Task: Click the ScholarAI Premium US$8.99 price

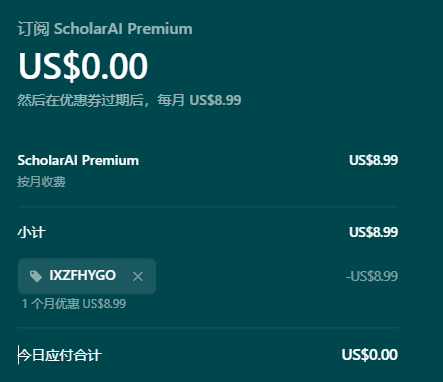Action: coord(373,160)
